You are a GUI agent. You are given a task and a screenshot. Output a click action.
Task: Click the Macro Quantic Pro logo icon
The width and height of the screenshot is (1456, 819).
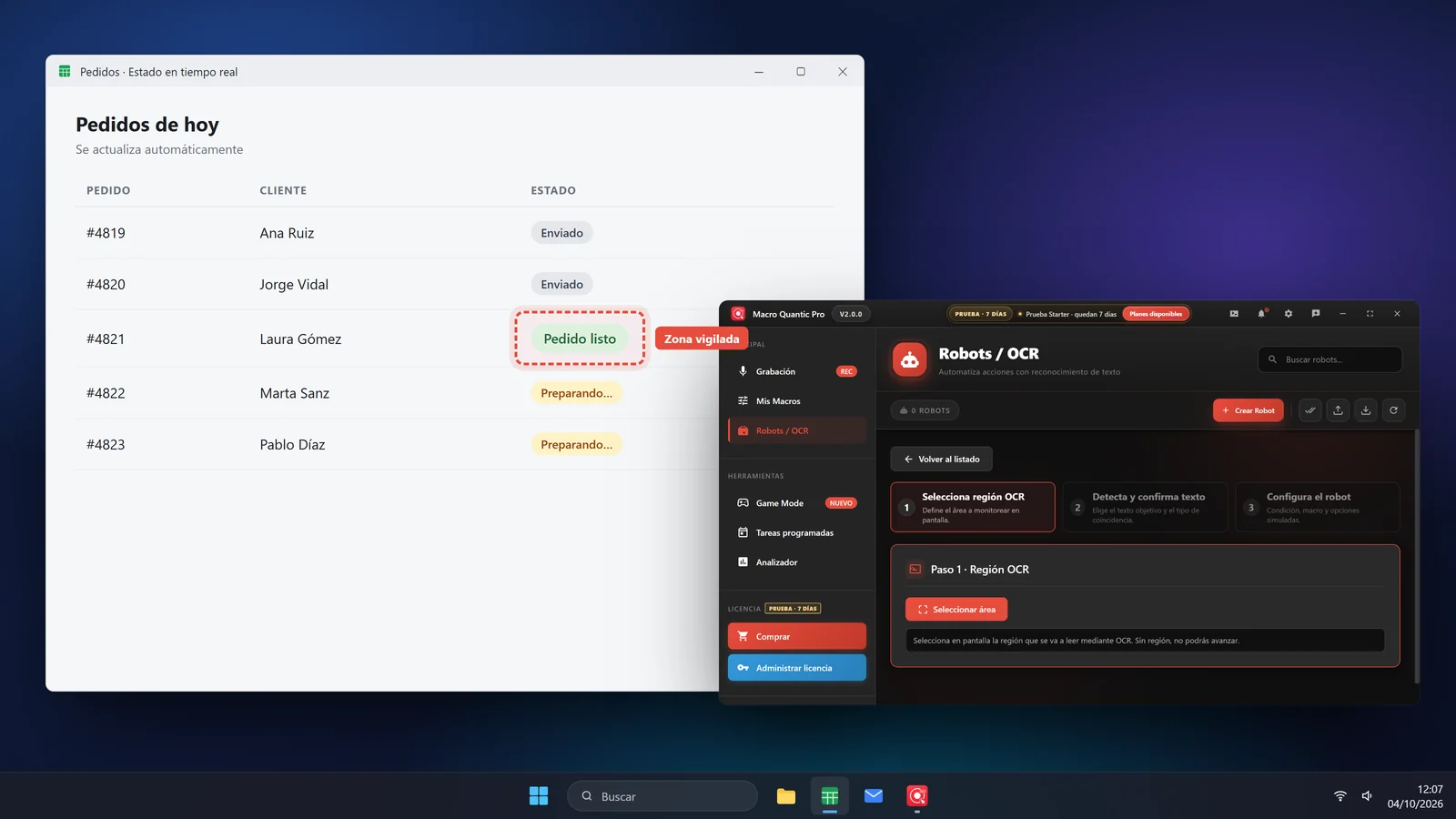(738, 314)
